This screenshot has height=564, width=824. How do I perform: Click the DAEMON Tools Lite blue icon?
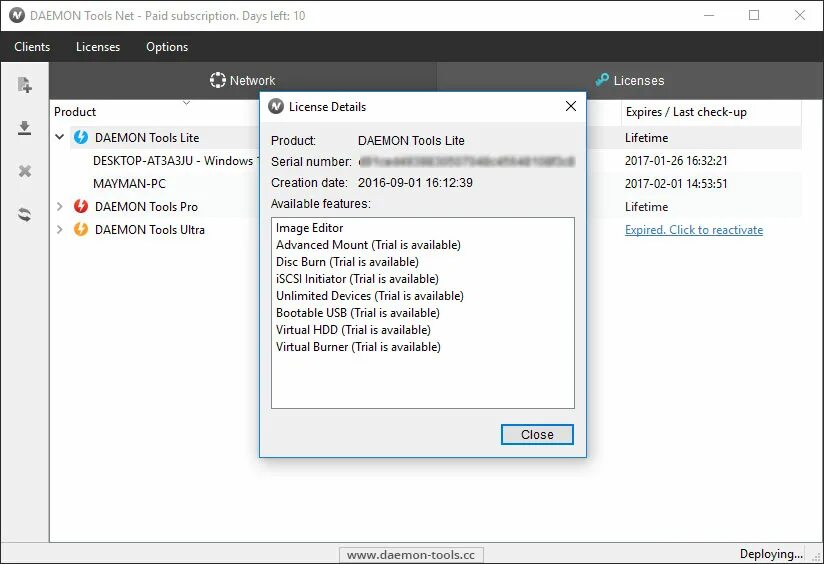coord(81,137)
